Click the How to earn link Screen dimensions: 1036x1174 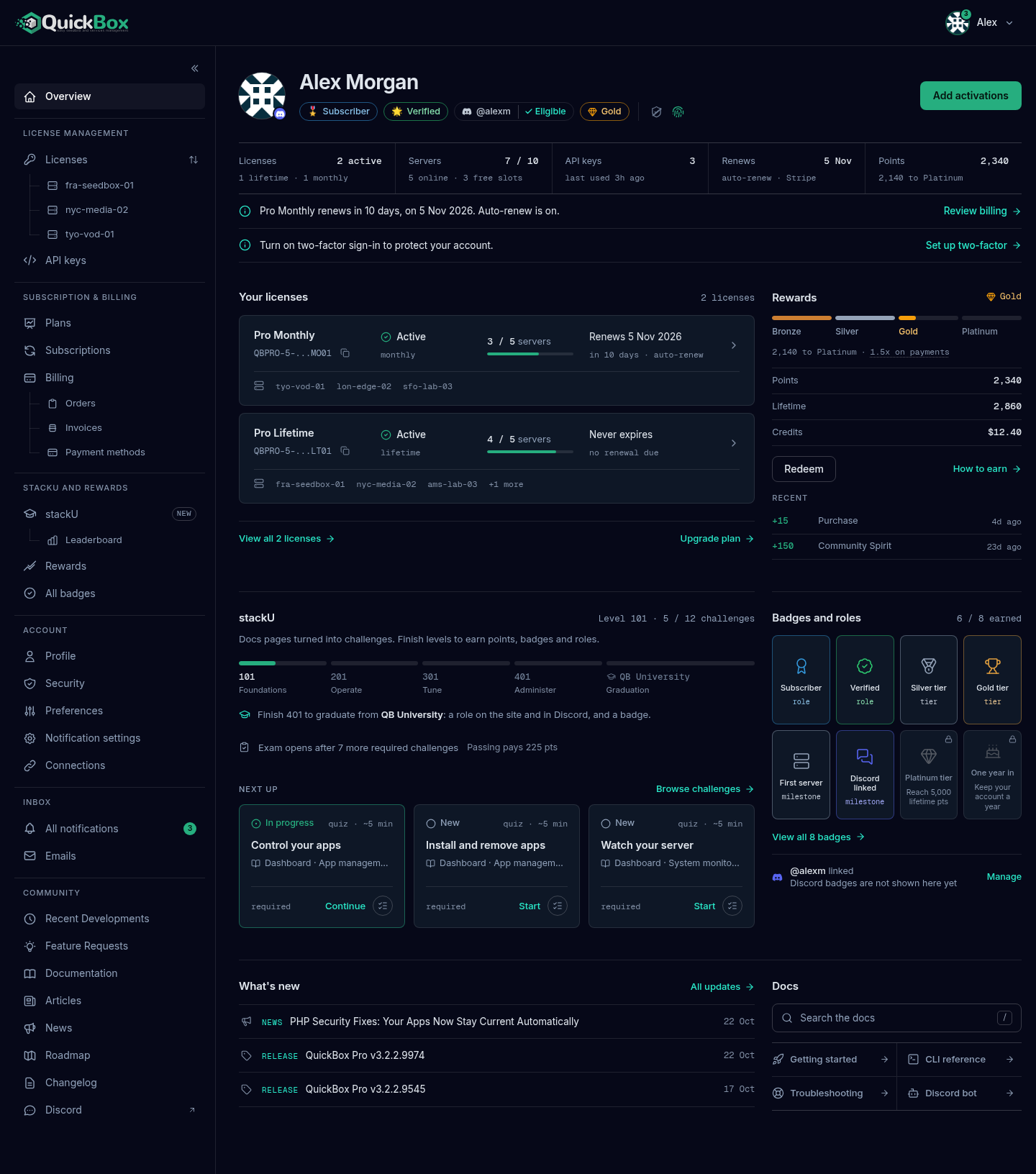click(x=987, y=469)
